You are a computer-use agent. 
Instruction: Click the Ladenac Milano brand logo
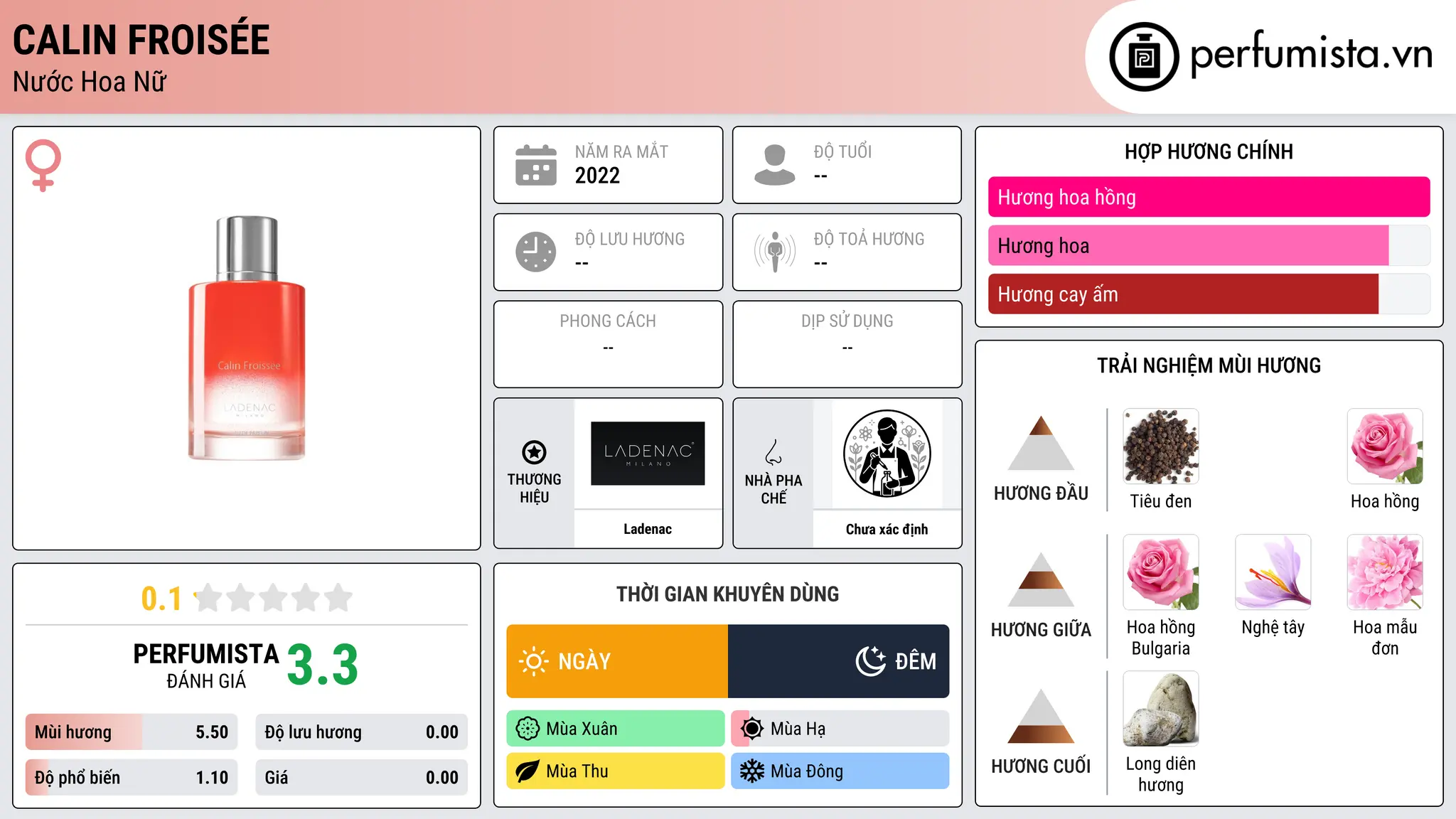tap(648, 454)
